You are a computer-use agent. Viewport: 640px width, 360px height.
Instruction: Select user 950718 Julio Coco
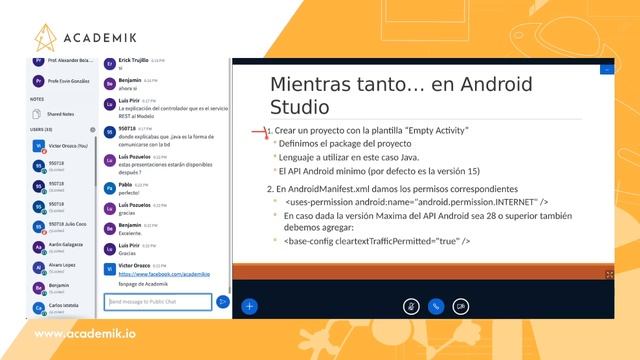pos(62,227)
